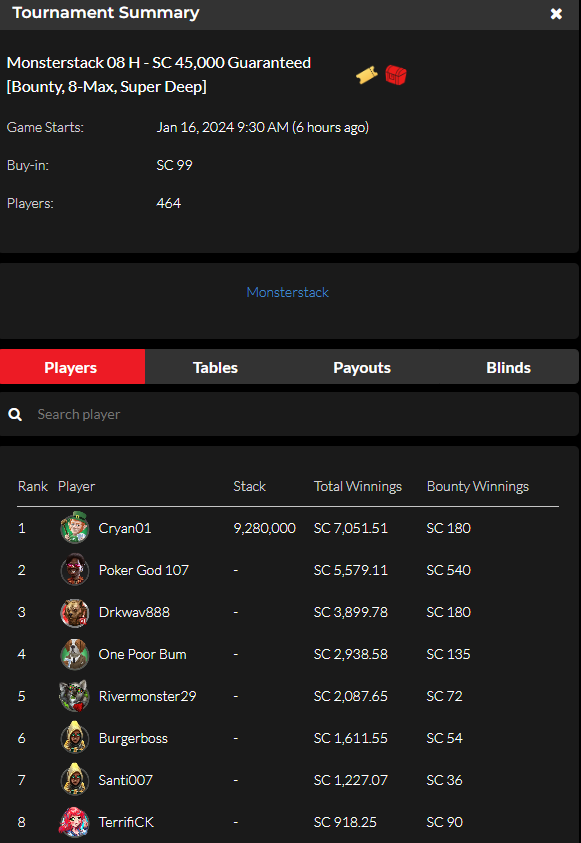
Task: Select player name Burgerboss
Action: pyautogui.click(x=133, y=738)
